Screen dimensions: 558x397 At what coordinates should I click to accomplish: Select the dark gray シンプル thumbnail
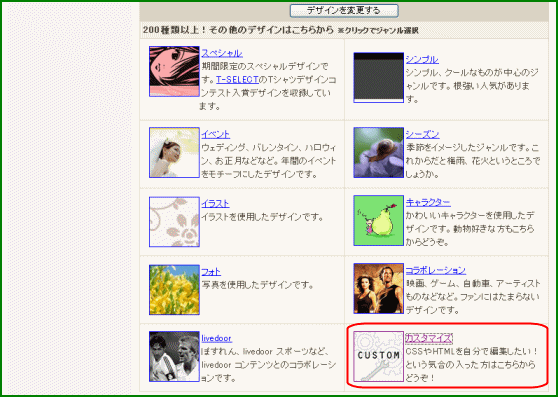point(379,78)
